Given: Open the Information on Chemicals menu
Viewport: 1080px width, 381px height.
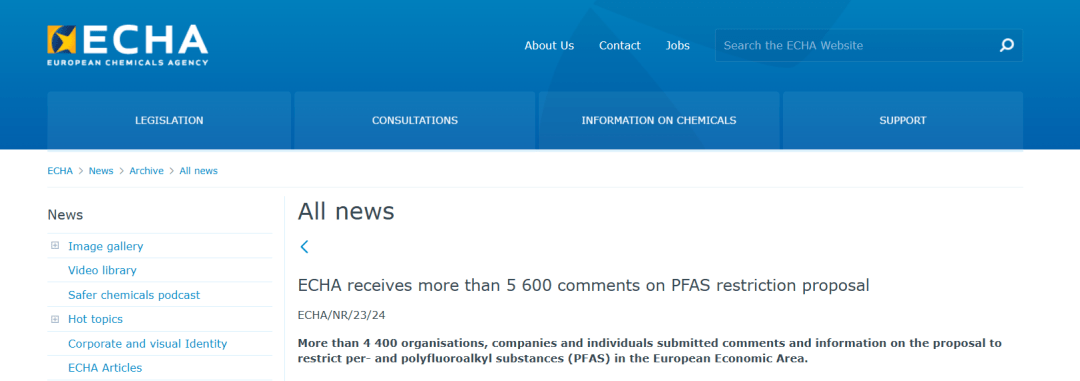Looking at the screenshot, I should 658,120.
